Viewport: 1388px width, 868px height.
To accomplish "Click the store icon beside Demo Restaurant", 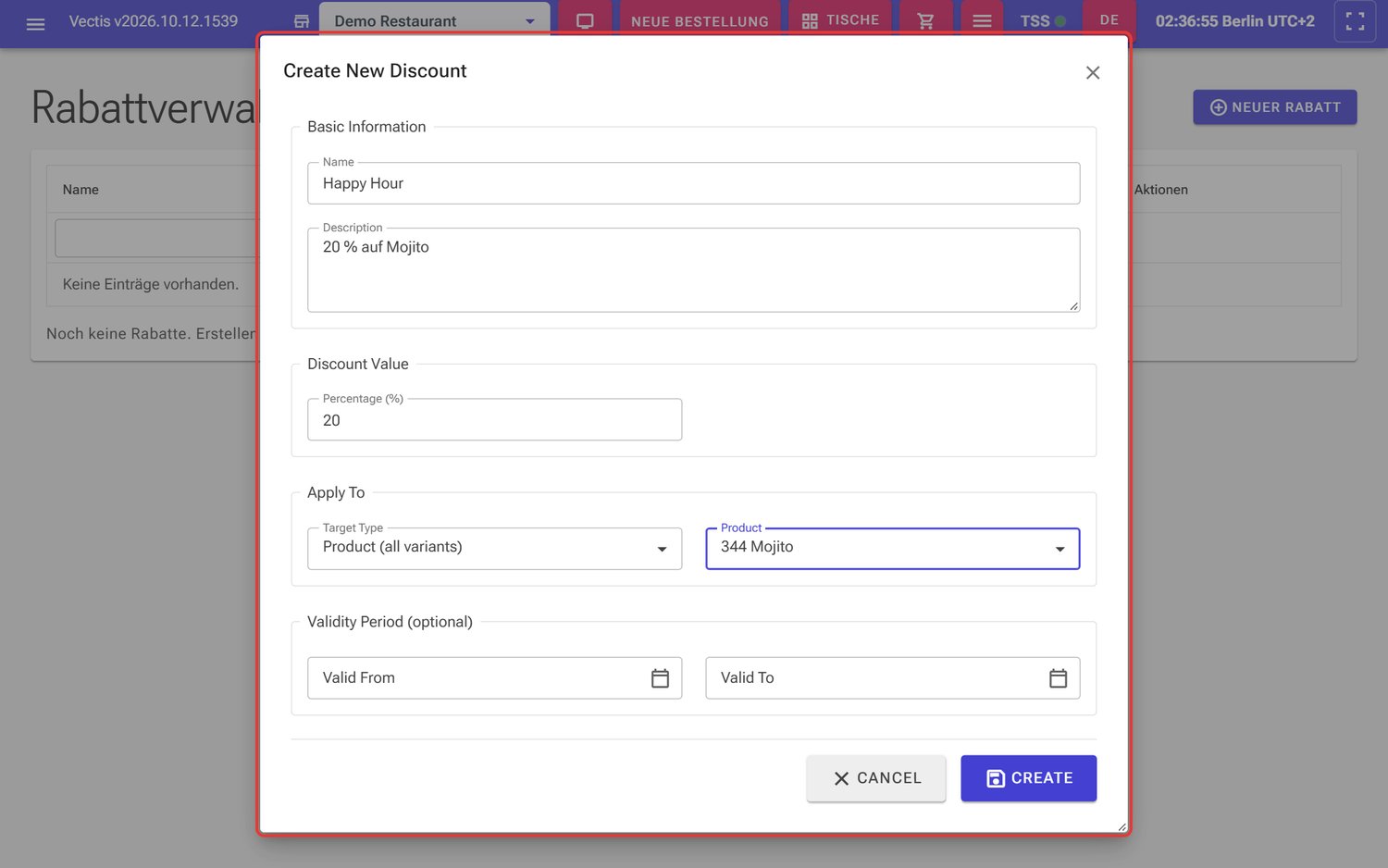I will [301, 21].
